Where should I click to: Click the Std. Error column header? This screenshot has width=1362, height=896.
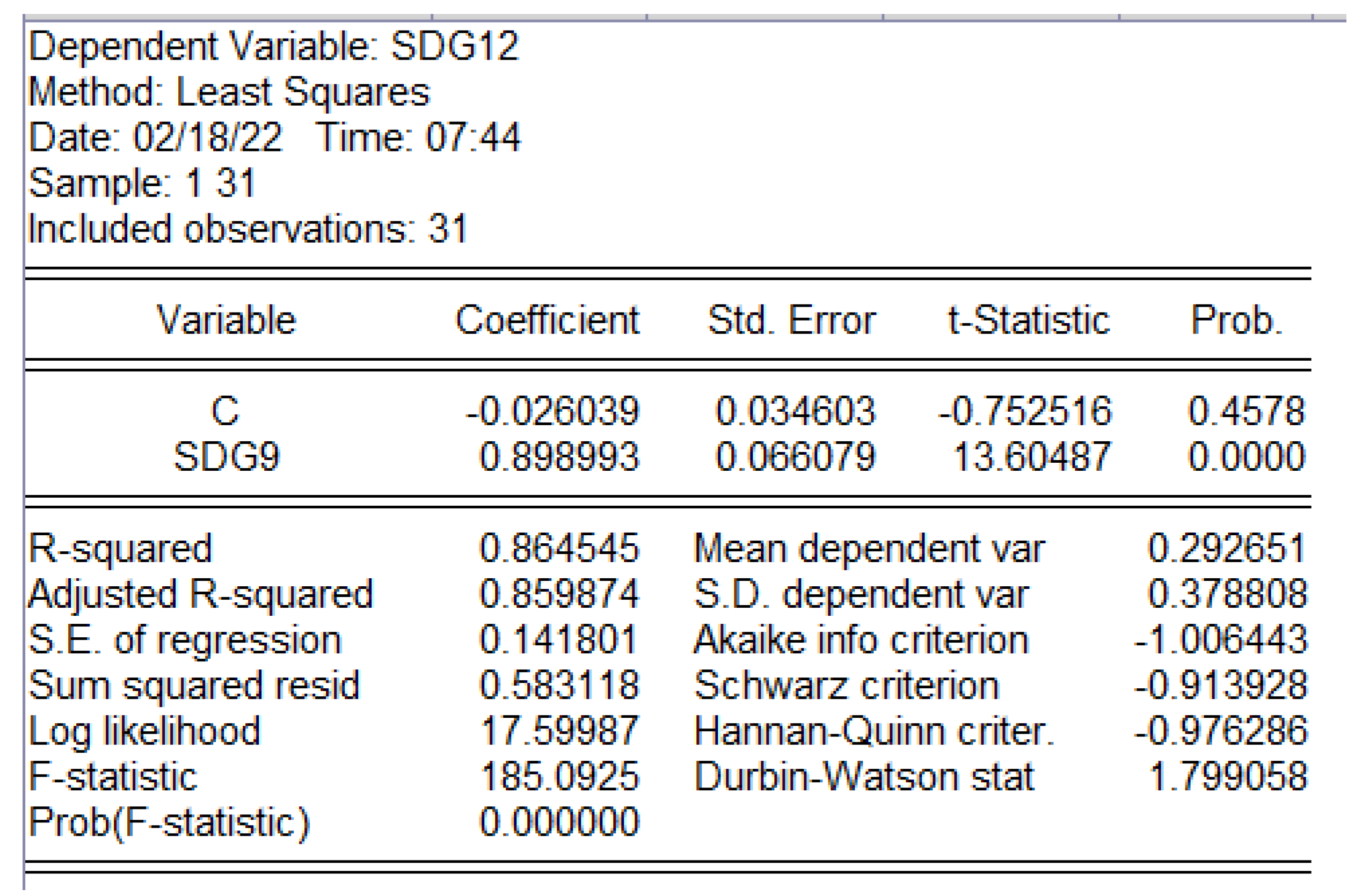coord(791,320)
